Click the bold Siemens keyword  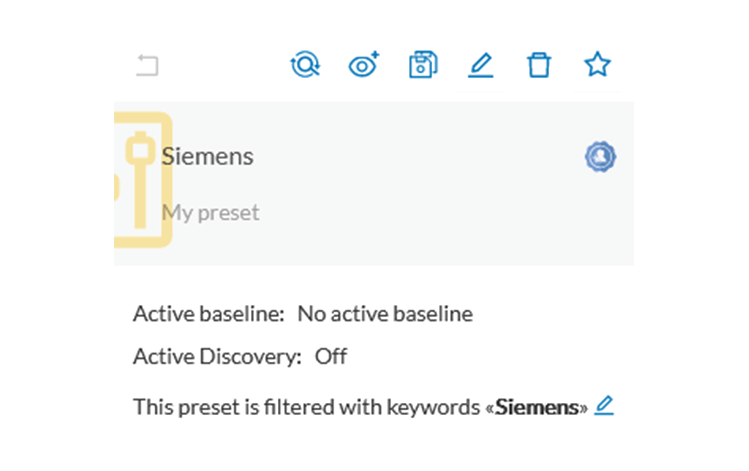(x=537, y=407)
